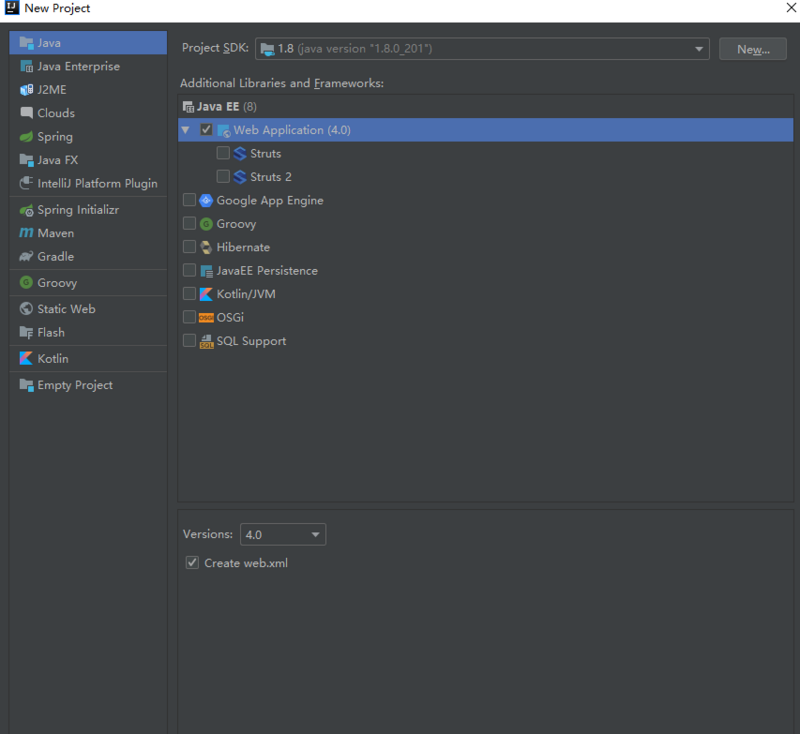Click the Flash folder icon
The image size is (800, 734).
pyautogui.click(x=26, y=333)
